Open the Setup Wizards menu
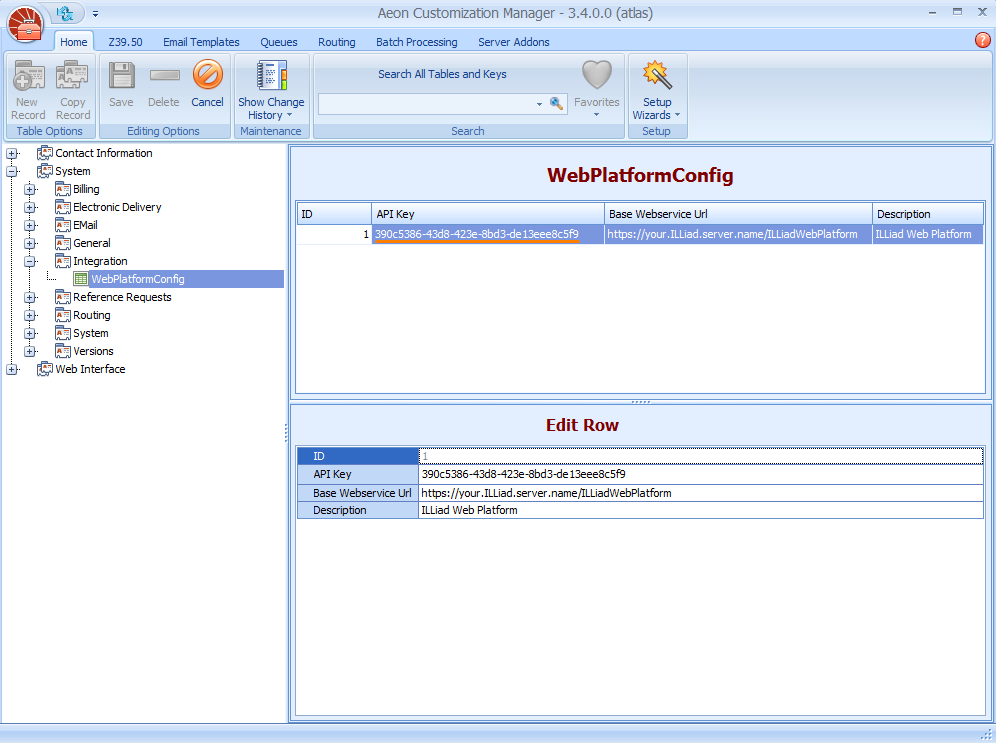996x743 pixels. pyautogui.click(x=657, y=78)
